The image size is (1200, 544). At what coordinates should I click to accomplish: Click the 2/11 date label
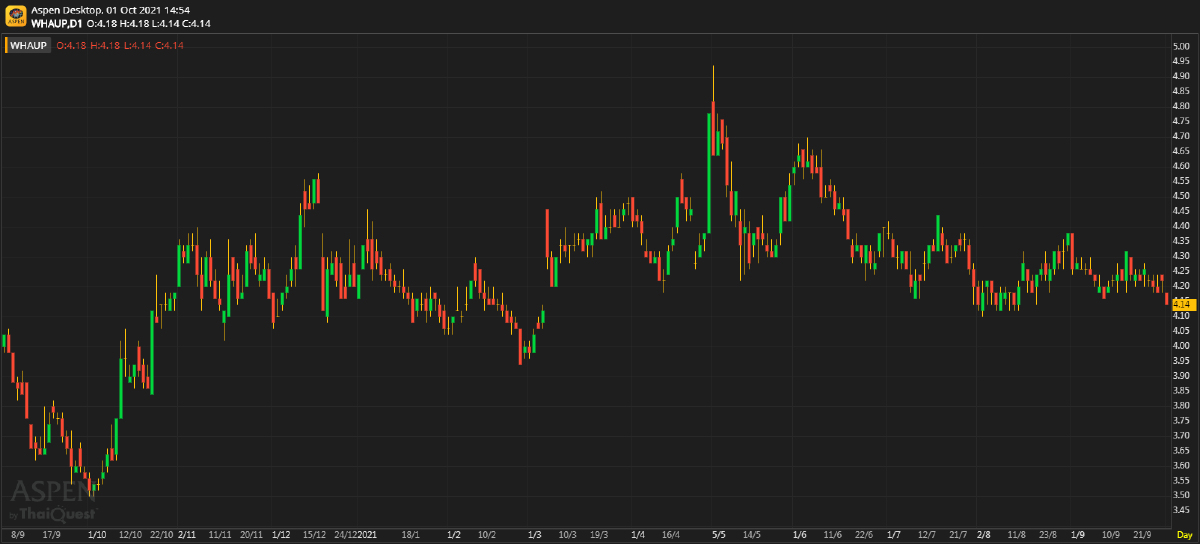pyautogui.click(x=186, y=536)
